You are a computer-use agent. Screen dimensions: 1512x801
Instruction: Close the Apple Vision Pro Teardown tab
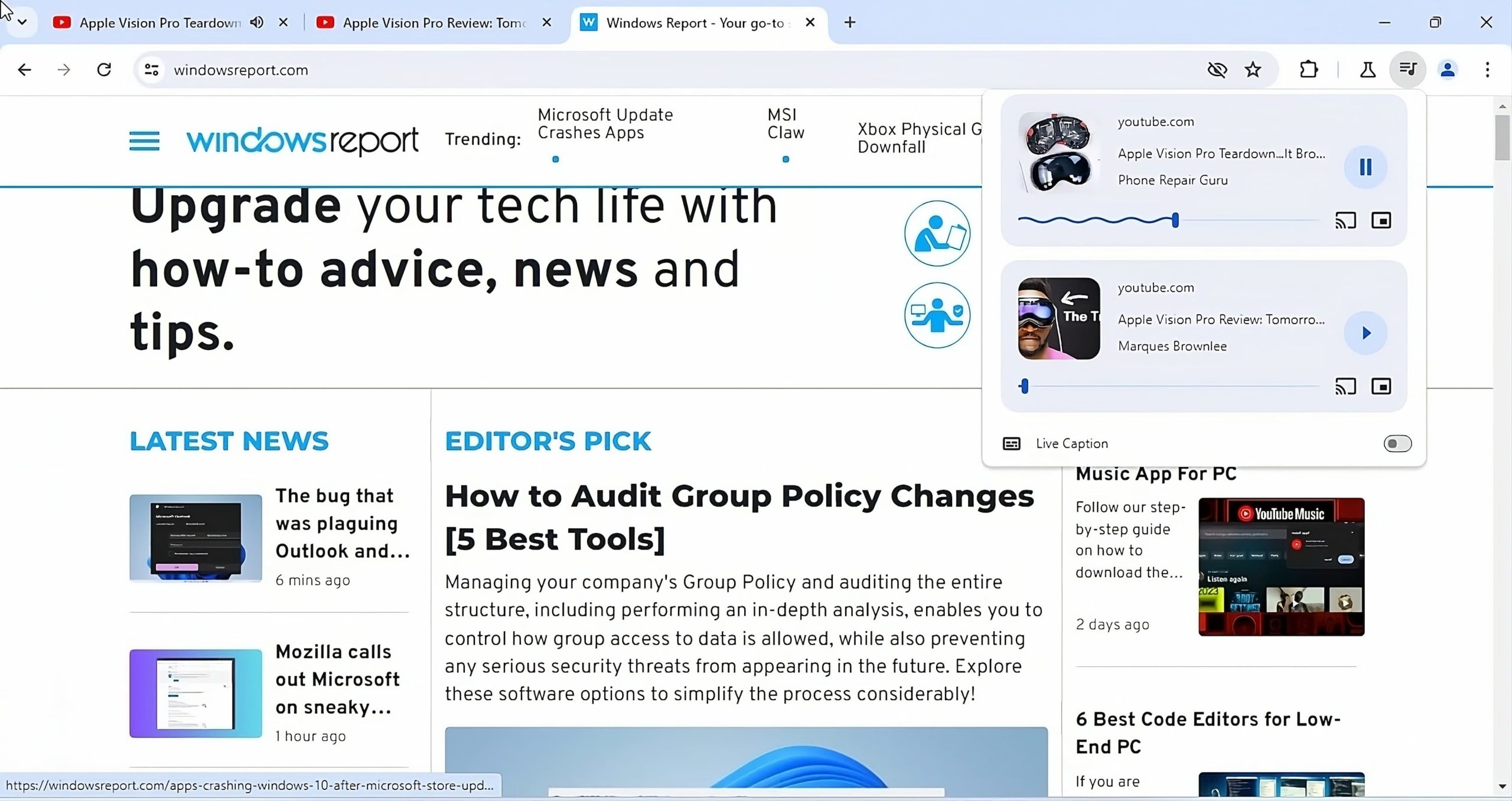283,22
